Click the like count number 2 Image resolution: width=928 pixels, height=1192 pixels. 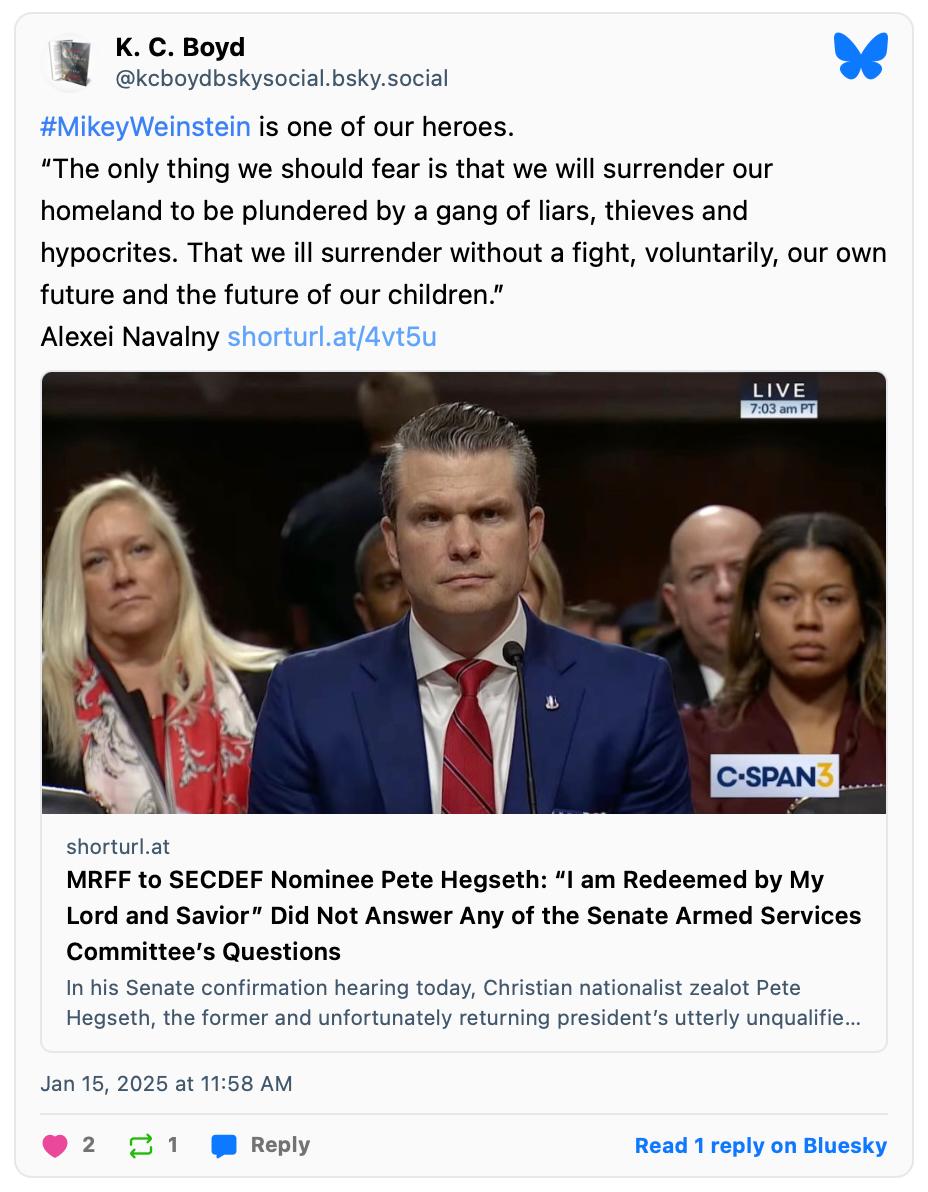(x=89, y=1145)
